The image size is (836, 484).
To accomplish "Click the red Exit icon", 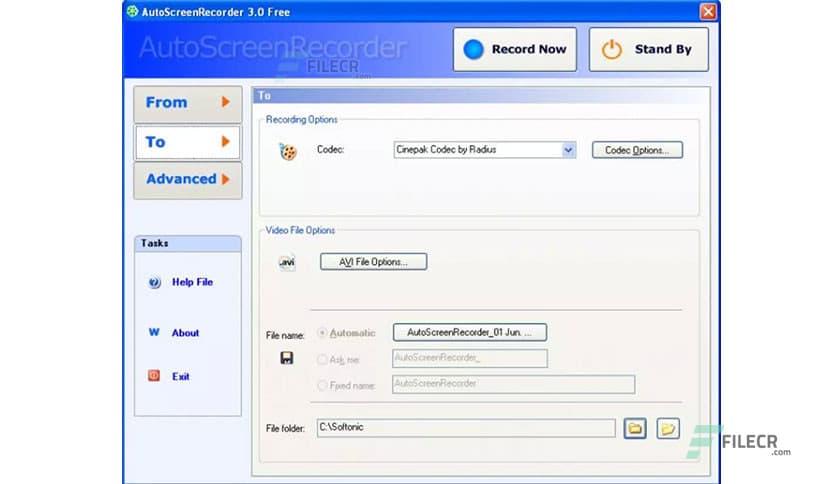I will (154, 376).
